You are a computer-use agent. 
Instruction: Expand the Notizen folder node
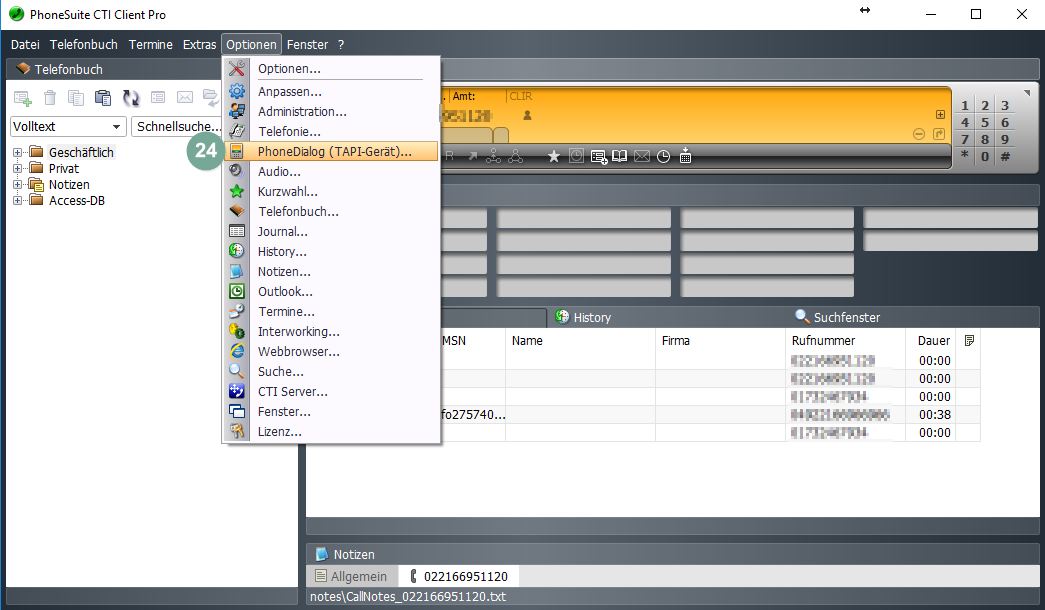pyautogui.click(x=17, y=185)
